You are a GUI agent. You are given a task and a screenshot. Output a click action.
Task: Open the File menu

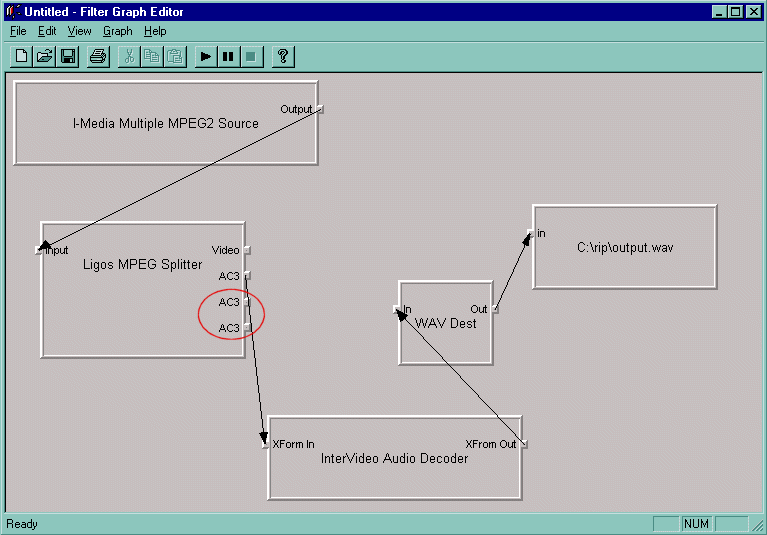18,31
